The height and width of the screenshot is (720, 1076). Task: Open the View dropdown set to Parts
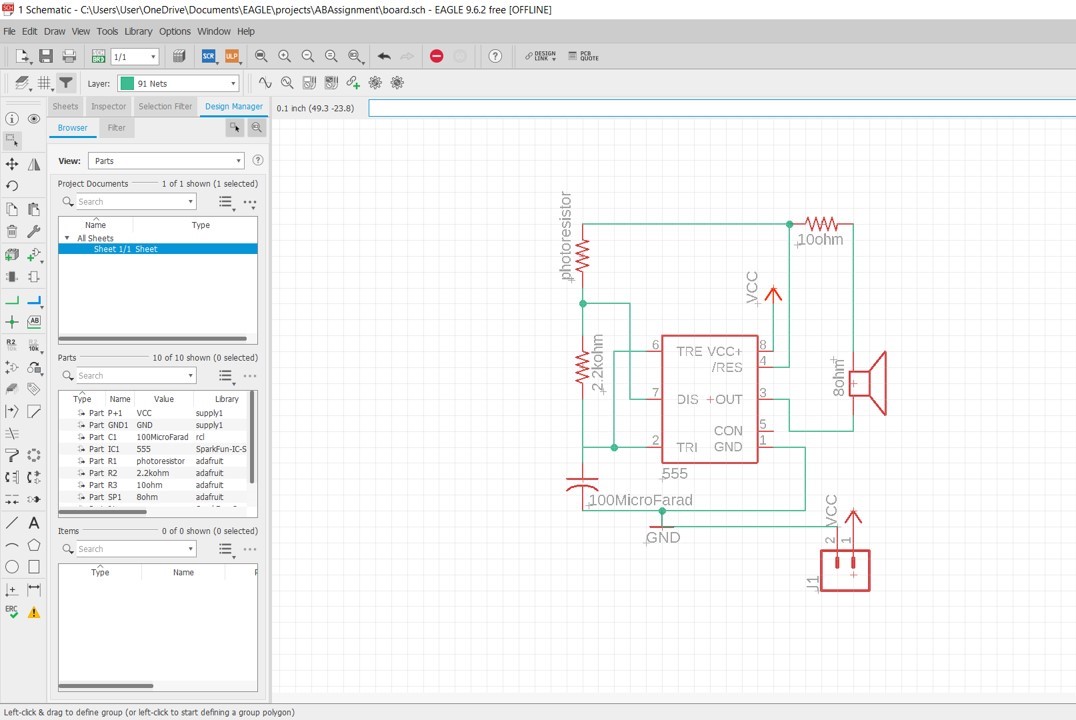point(166,161)
